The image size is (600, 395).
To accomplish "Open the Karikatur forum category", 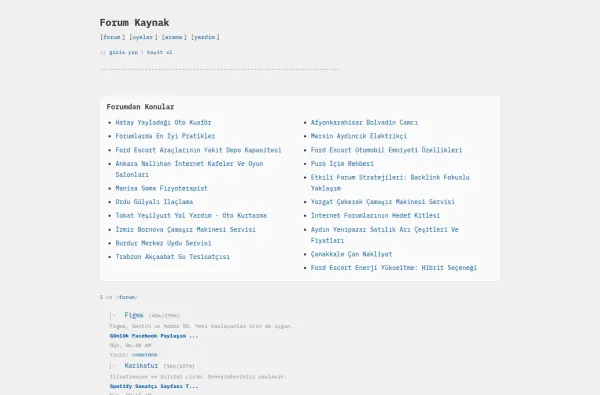I will pos(141,366).
